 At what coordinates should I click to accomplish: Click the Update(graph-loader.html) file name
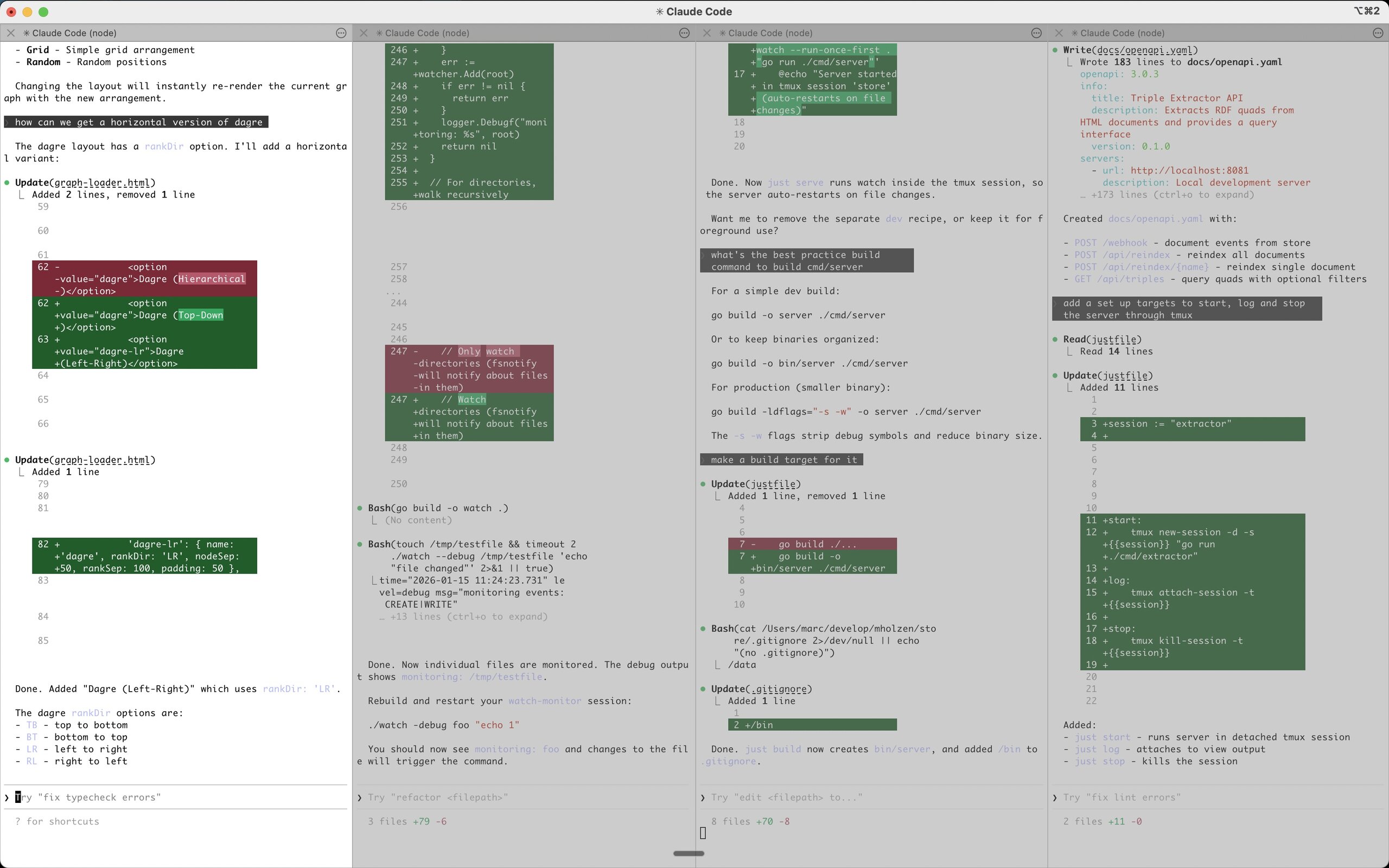(102, 183)
